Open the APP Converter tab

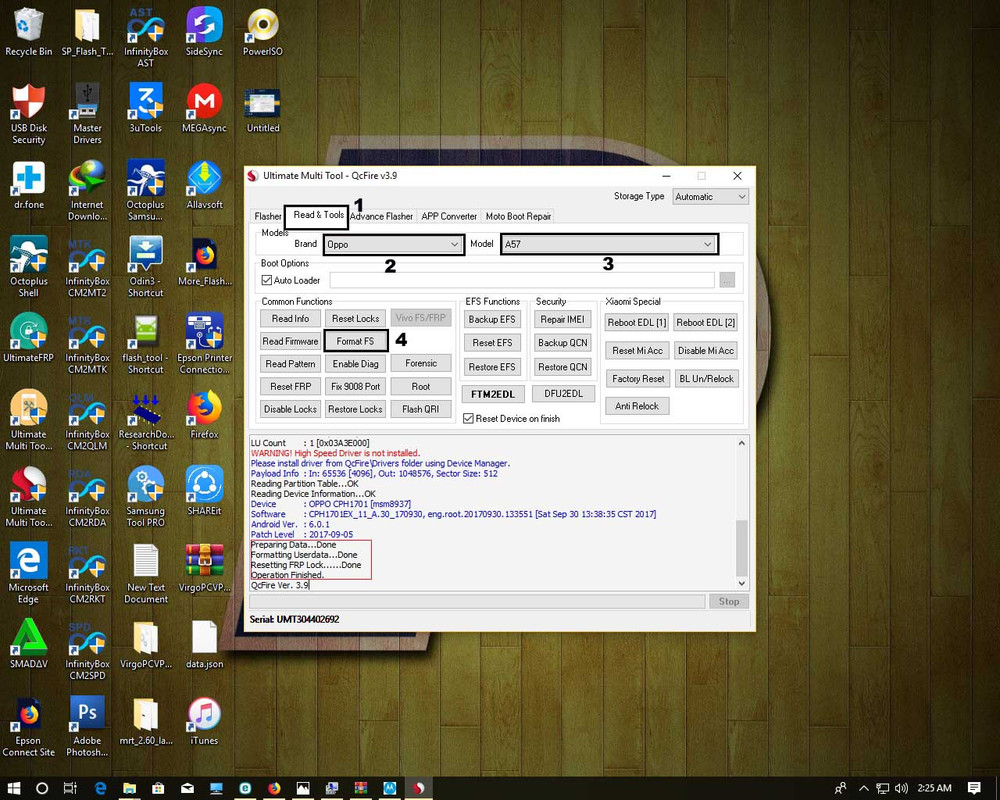coord(449,216)
